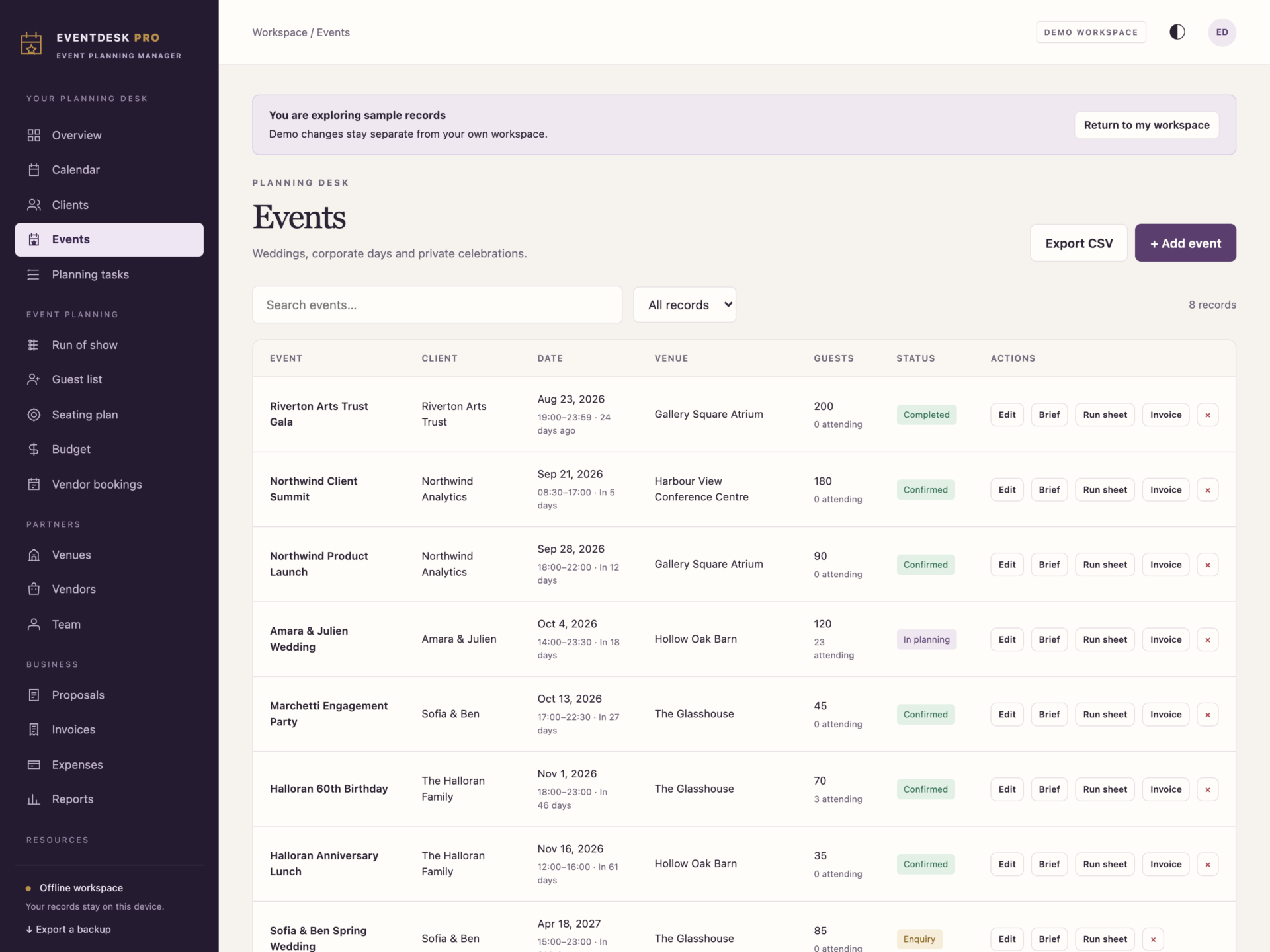Click the Reports bar chart icon

coord(34,799)
